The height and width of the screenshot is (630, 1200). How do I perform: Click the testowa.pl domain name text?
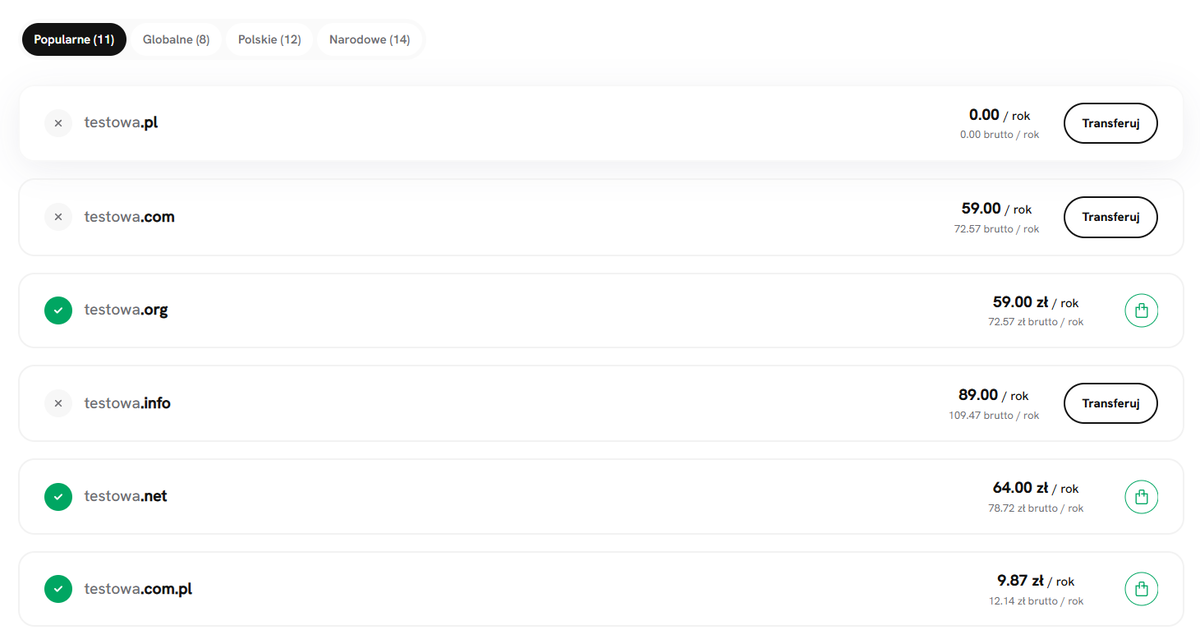point(121,123)
